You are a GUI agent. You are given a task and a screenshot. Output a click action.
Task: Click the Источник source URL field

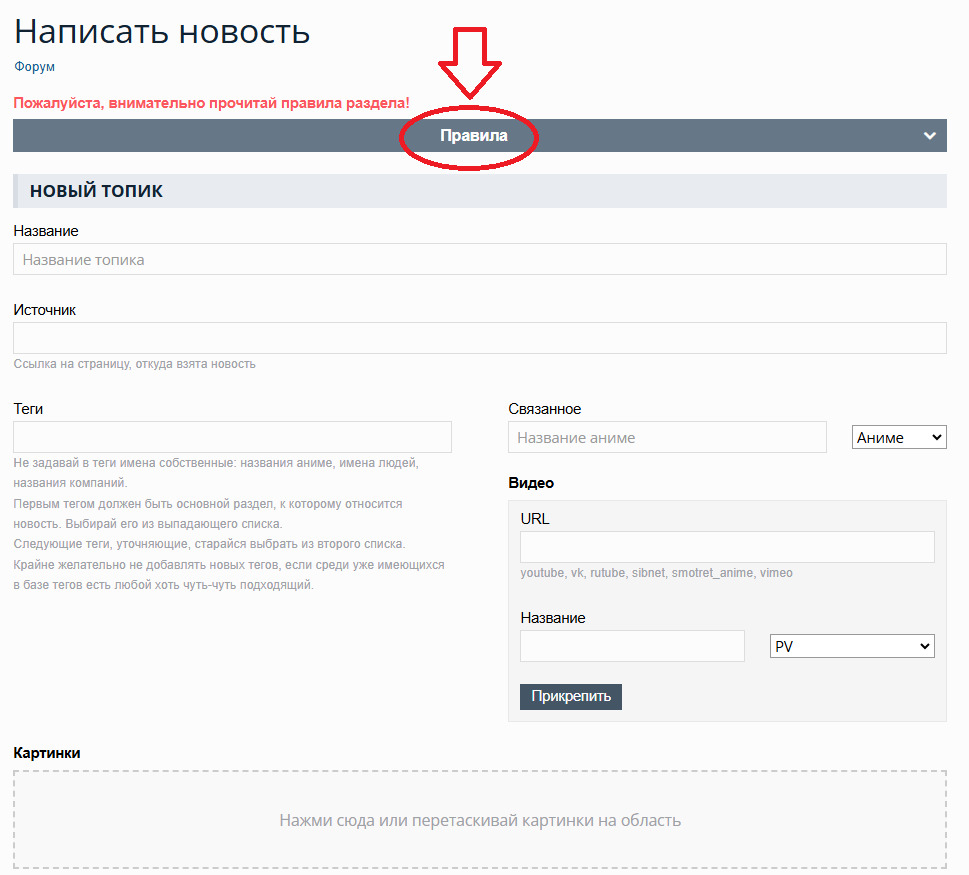[479, 338]
